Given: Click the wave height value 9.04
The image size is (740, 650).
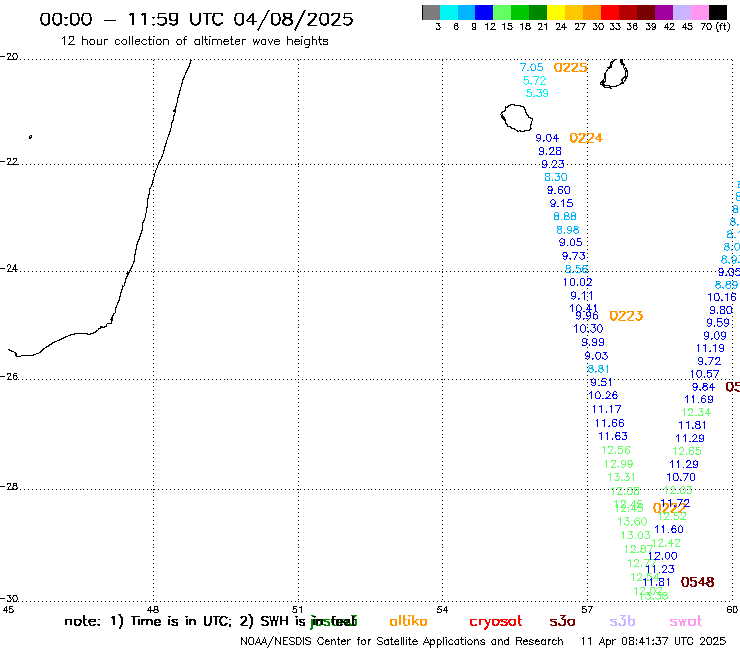Looking at the screenshot, I should click(x=547, y=138).
